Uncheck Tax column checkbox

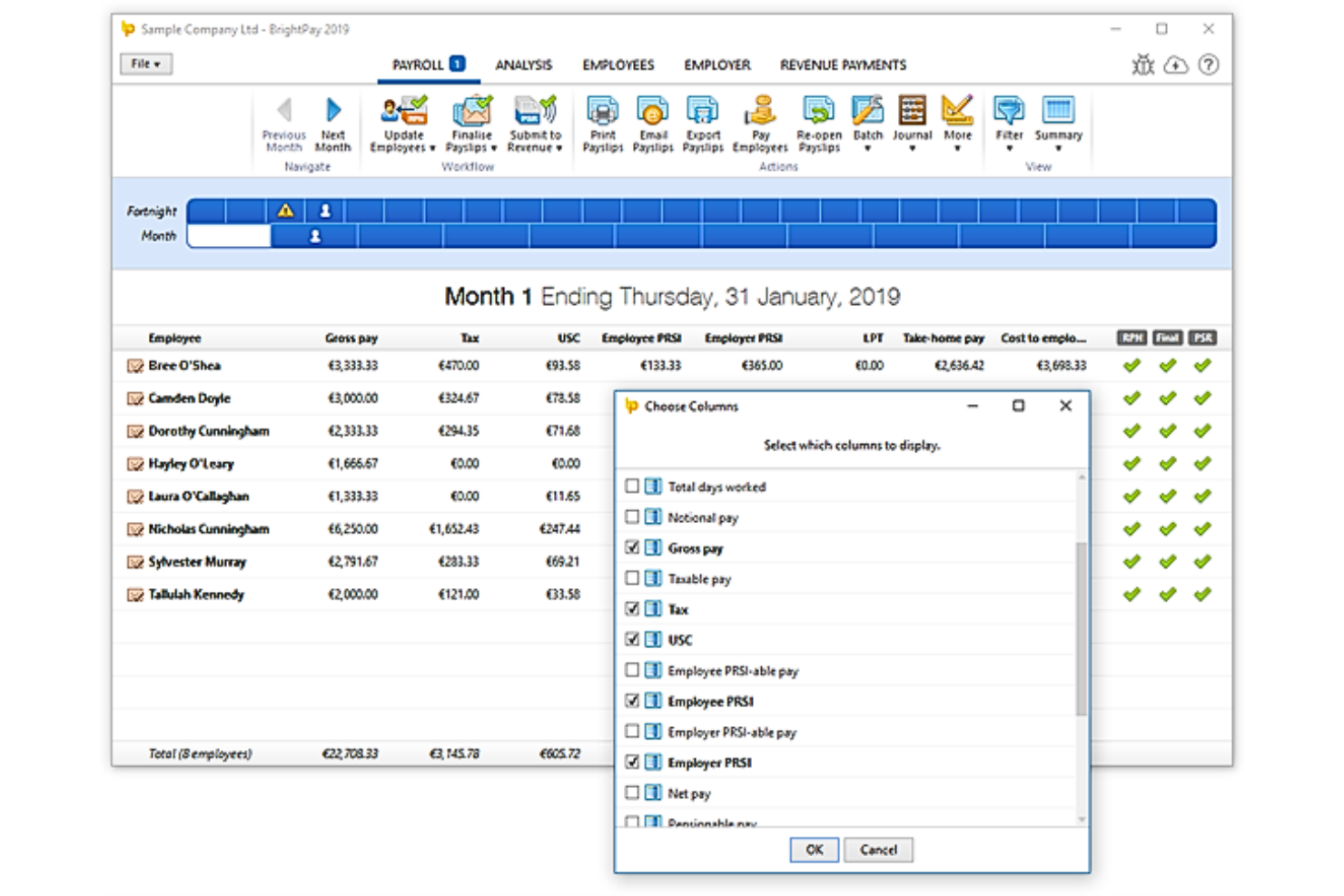pyautogui.click(x=632, y=609)
